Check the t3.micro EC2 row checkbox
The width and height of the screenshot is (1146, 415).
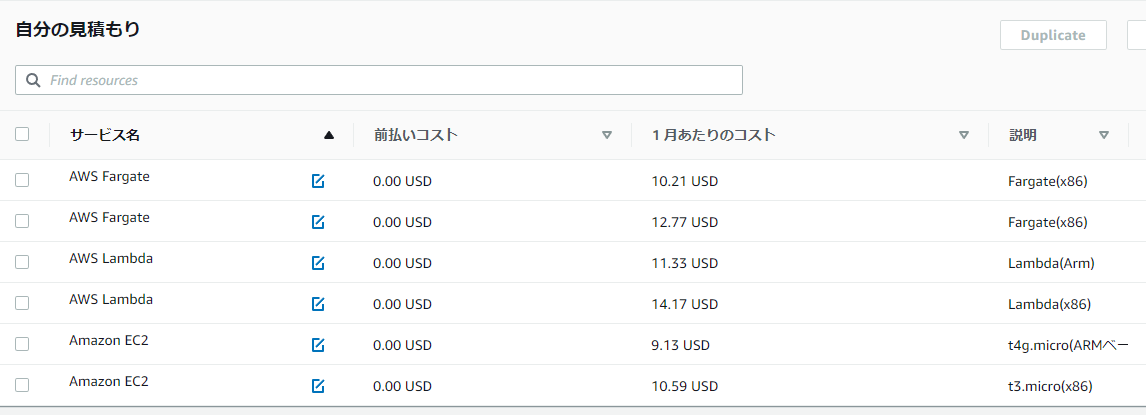tap(22, 385)
